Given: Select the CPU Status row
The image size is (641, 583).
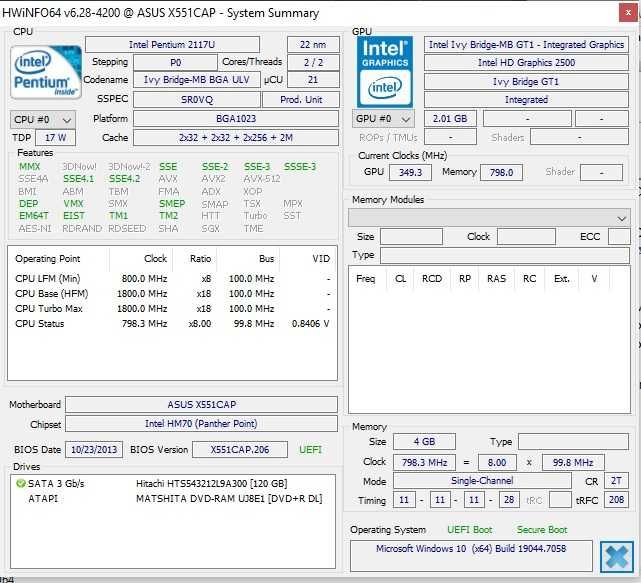Looking at the screenshot, I should (x=172, y=324).
